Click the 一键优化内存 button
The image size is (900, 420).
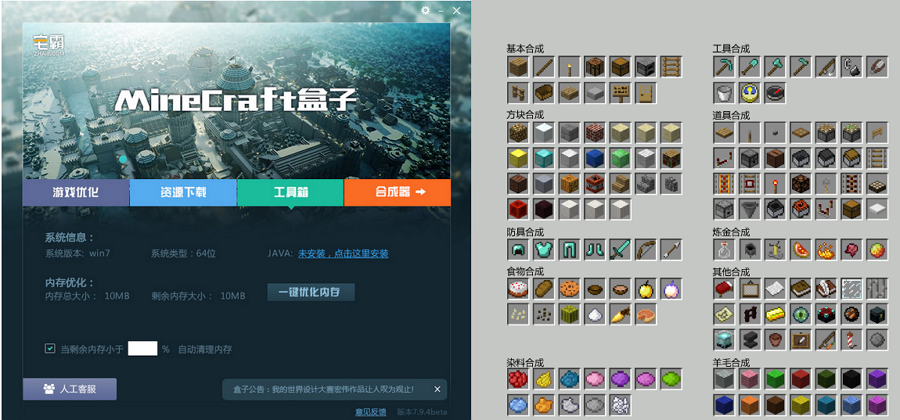click(x=311, y=292)
